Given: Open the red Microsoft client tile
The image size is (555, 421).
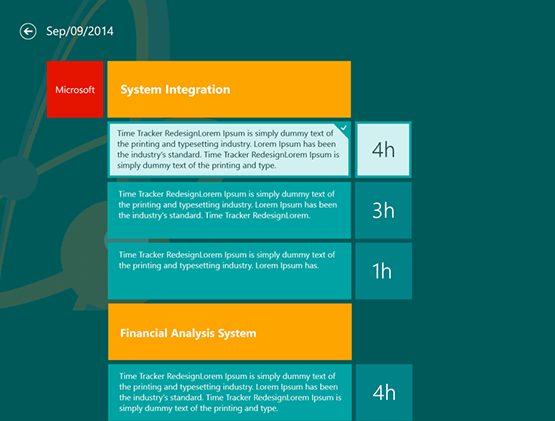Looking at the screenshot, I should [x=75, y=89].
